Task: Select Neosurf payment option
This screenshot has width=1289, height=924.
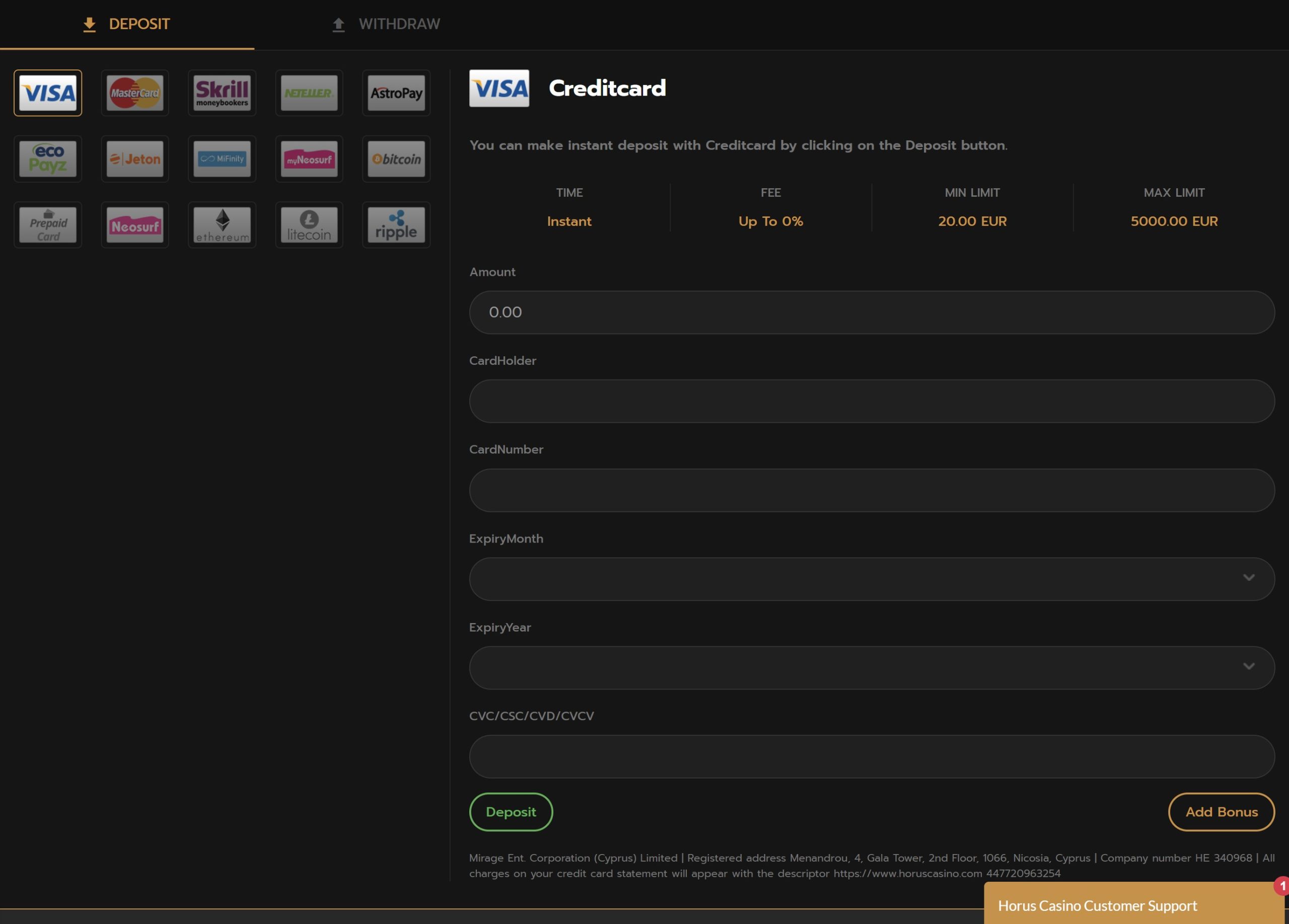Action: click(135, 224)
